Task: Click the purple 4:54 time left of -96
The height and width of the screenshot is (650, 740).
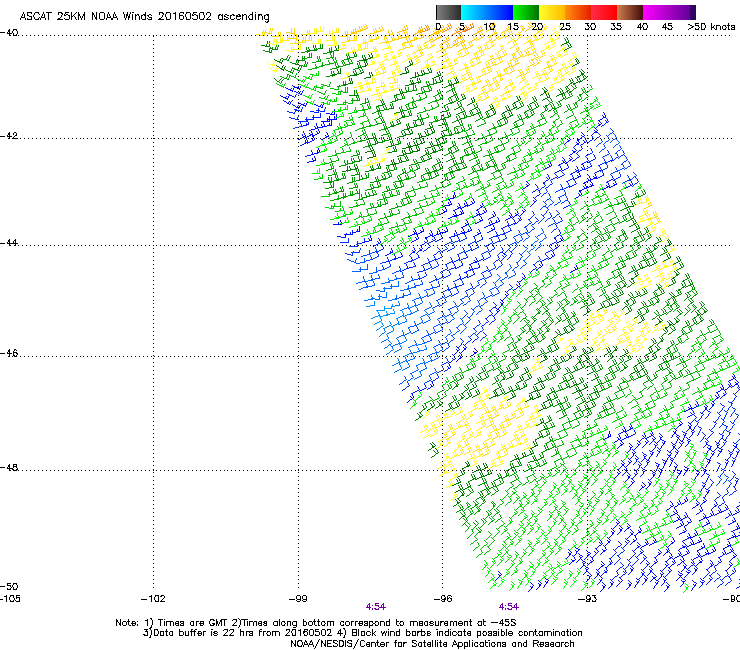Action: click(376, 607)
